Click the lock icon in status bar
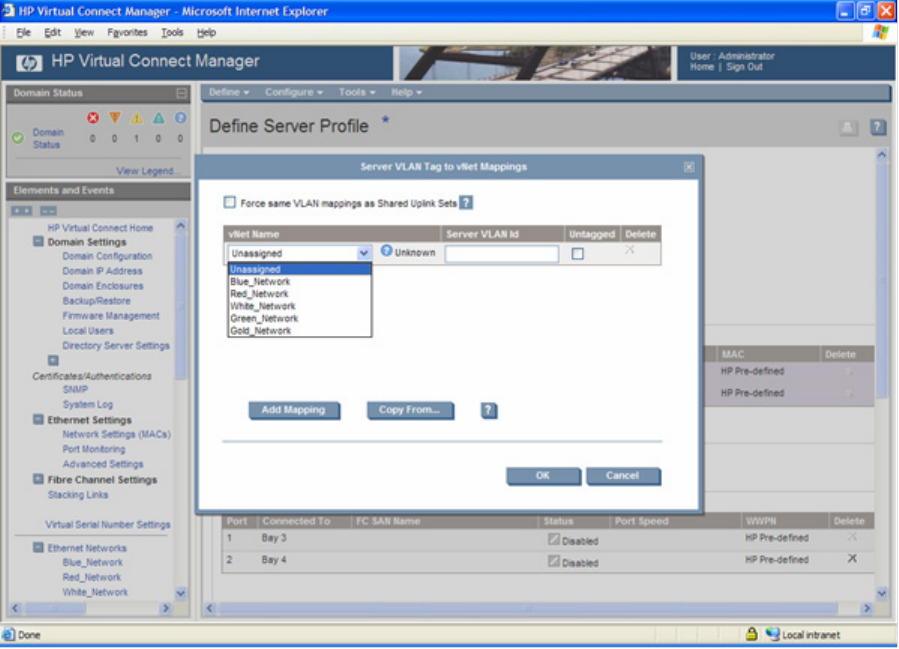Screen dimensions: 899x649 click(x=751, y=634)
